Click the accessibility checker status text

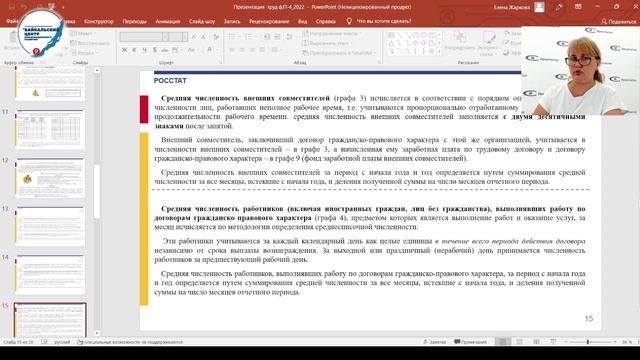[130, 342]
